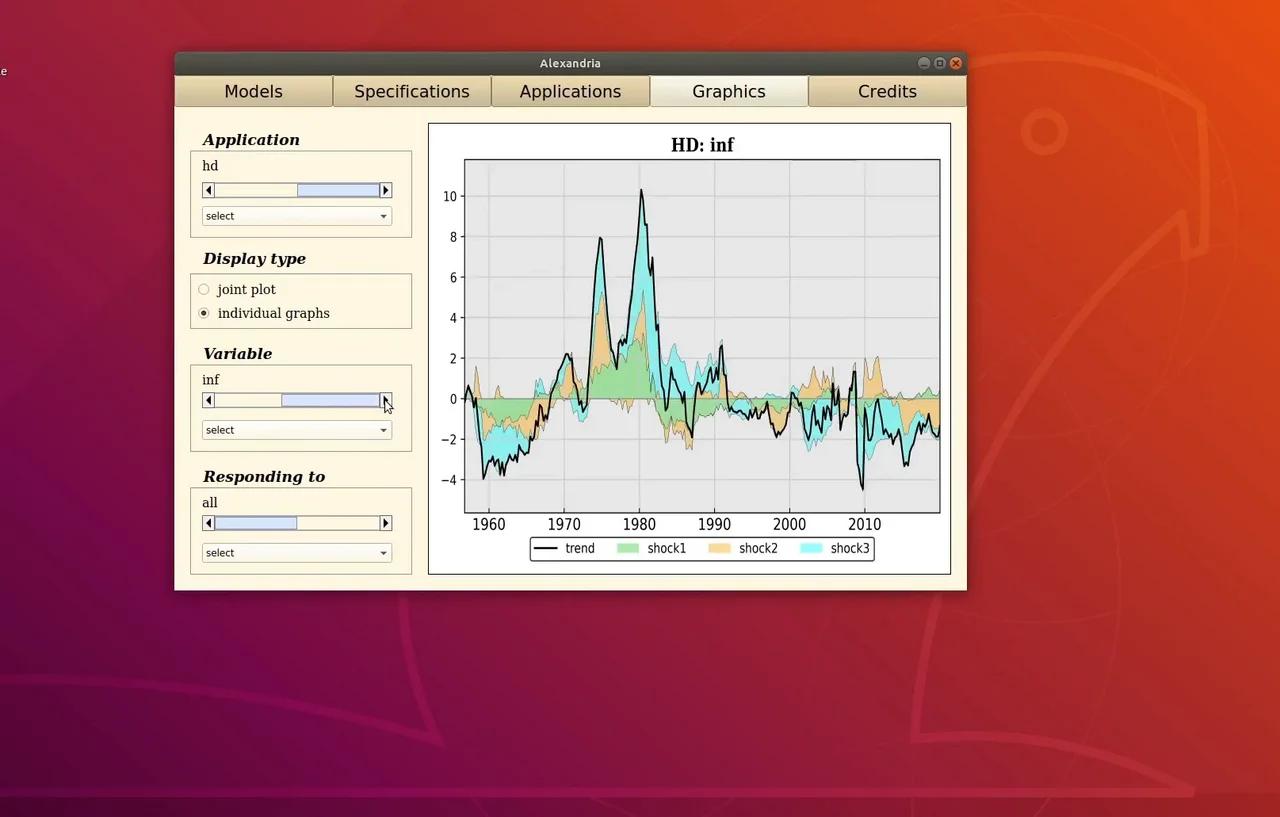Image resolution: width=1280 pixels, height=817 pixels.
Task: Click the Variable scrollbar thumb
Action: 330,400
